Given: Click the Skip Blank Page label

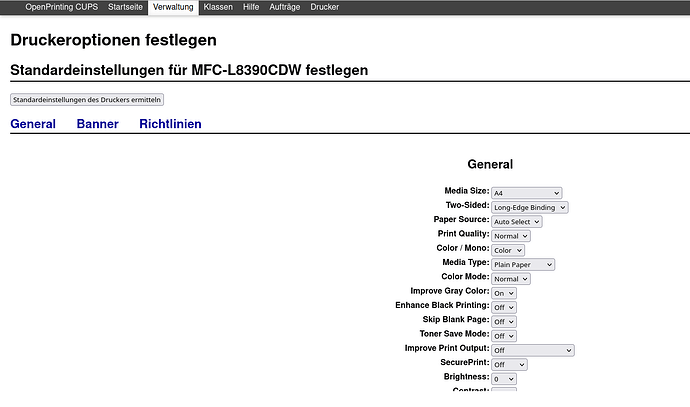Looking at the screenshot, I should point(456,319).
